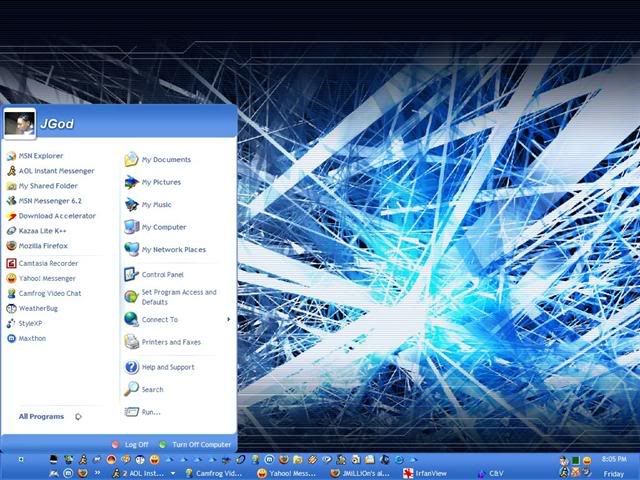Open Camtasia Recorder

coord(42,263)
